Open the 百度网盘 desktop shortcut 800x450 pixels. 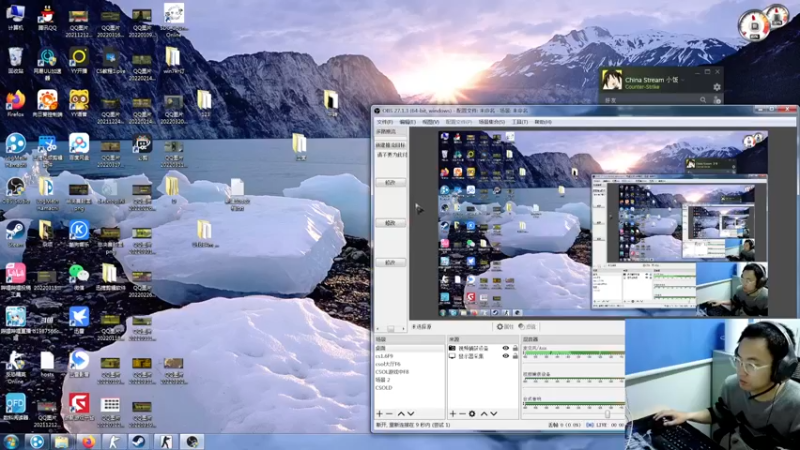pos(79,147)
